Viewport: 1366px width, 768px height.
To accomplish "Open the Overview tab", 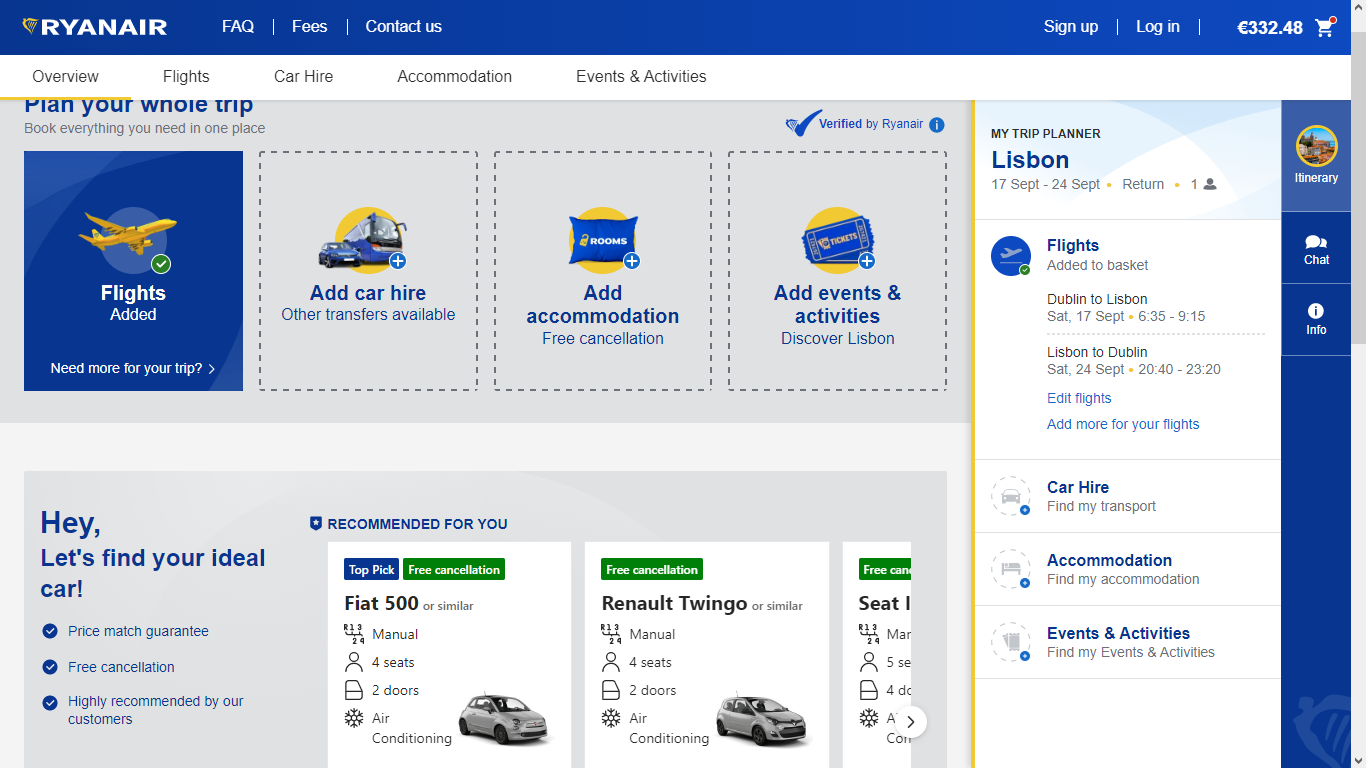I will (x=65, y=77).
